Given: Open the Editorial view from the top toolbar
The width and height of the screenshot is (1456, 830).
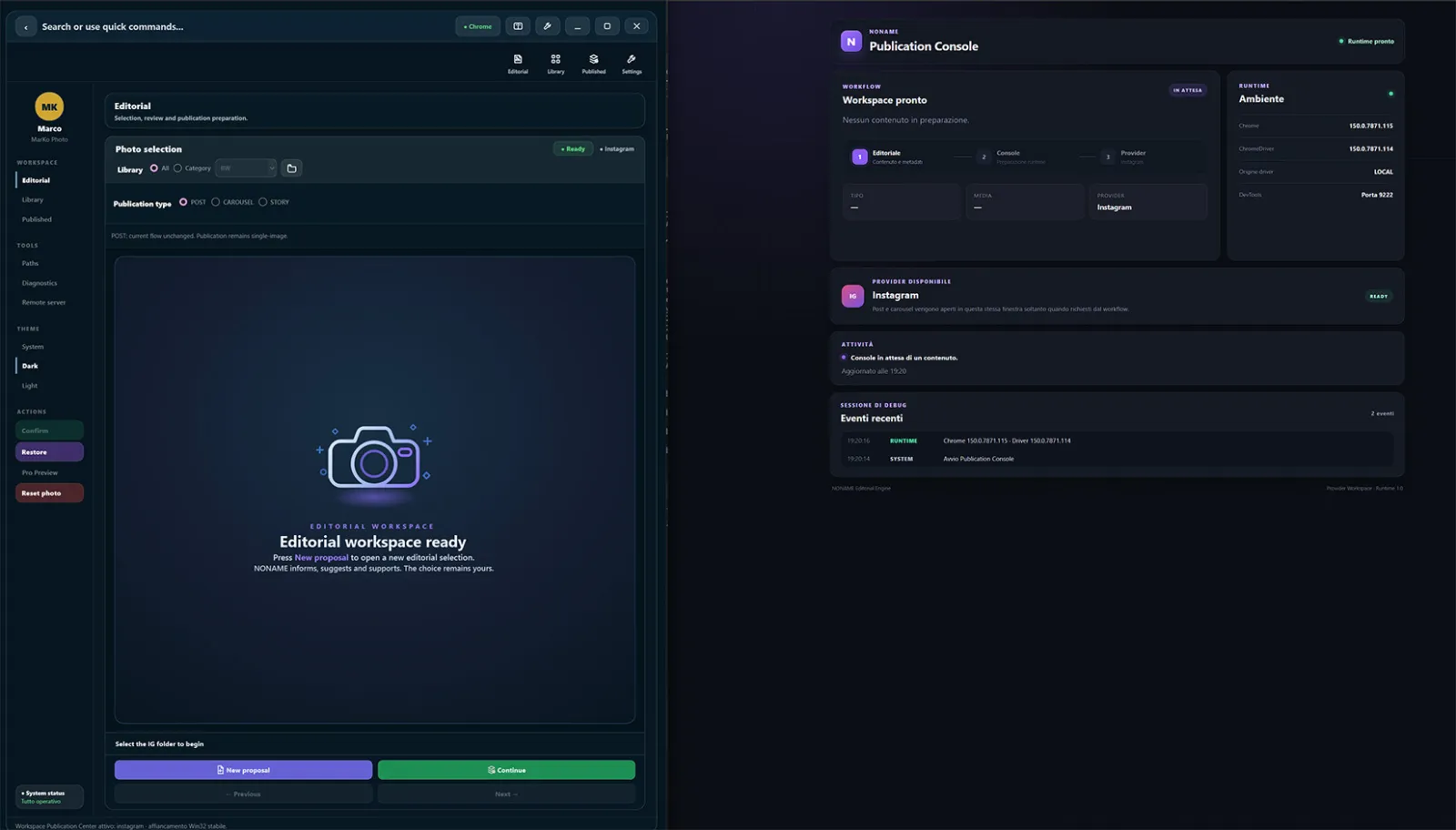Looking at the screenshot, I should [518, 63].
